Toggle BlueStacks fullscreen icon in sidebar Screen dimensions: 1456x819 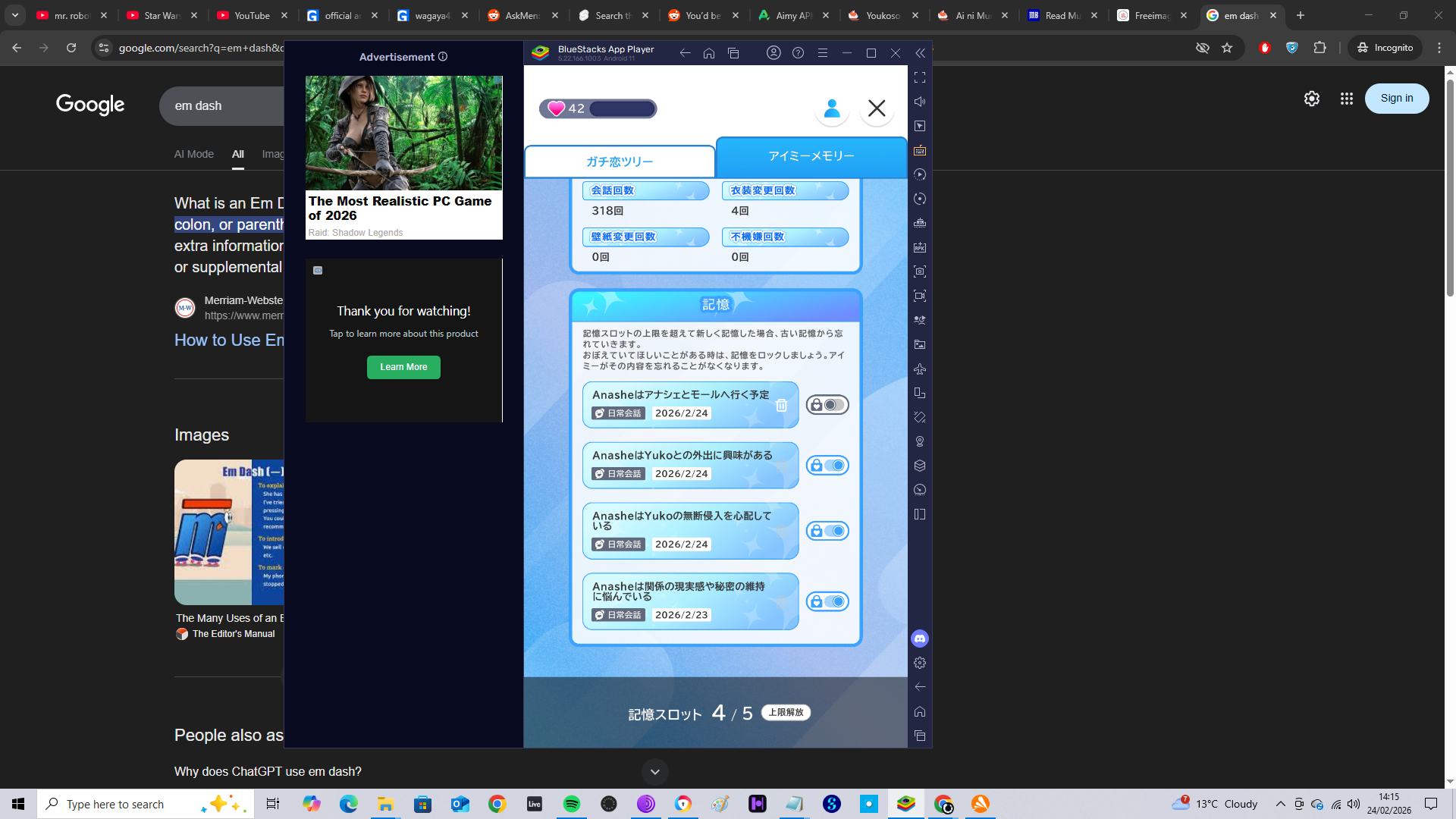coord(920,77)
